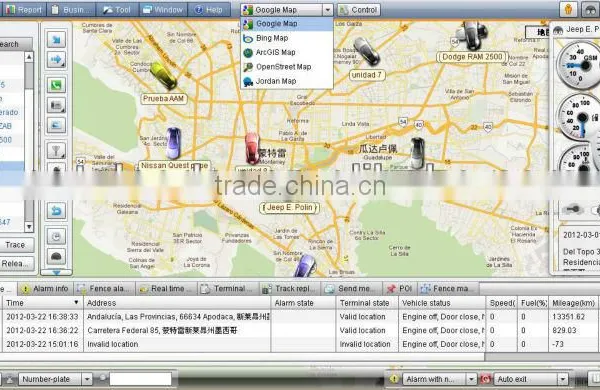Open the Alarm with n... dropdown arrow
Screen dimensions: 600x390
click(471, 379)
